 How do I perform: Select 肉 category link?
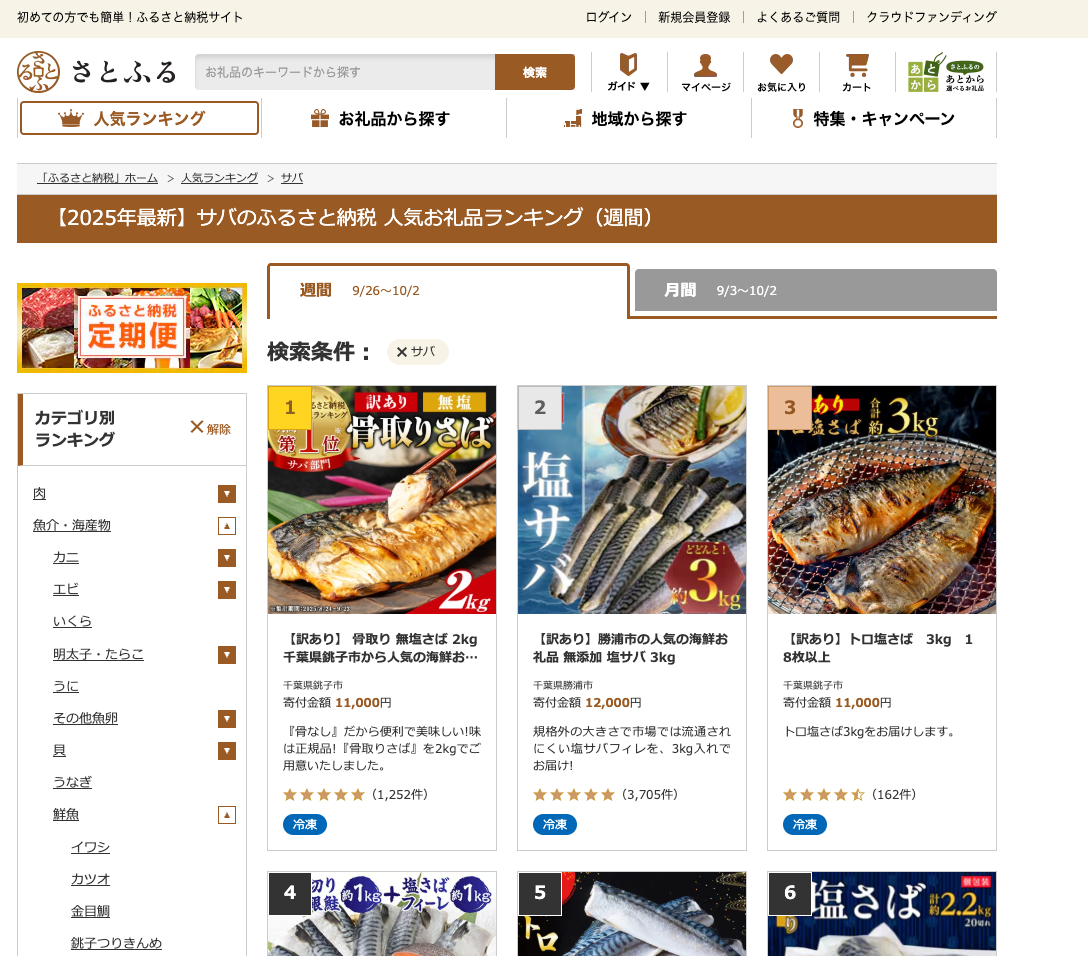click(x=40, y=493)
